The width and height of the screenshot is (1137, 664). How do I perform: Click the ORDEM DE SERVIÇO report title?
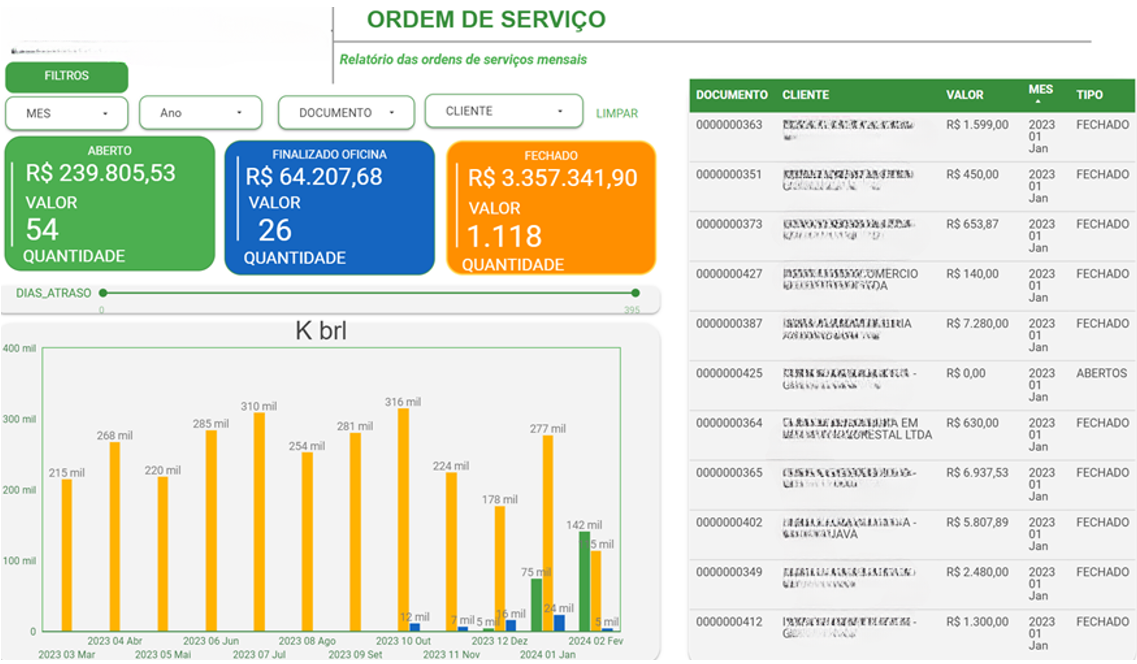coord(486,20)
